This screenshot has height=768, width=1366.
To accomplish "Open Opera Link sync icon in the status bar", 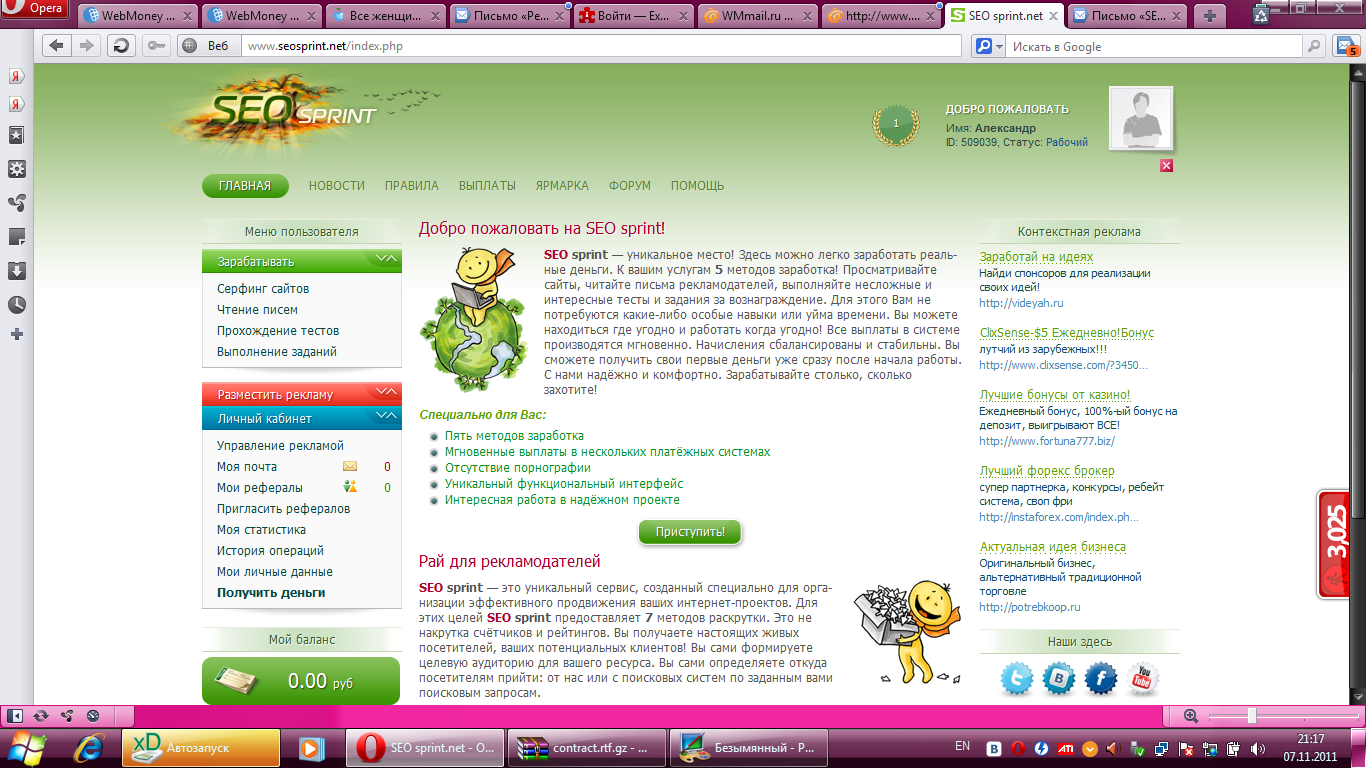I will pos(41,715).
